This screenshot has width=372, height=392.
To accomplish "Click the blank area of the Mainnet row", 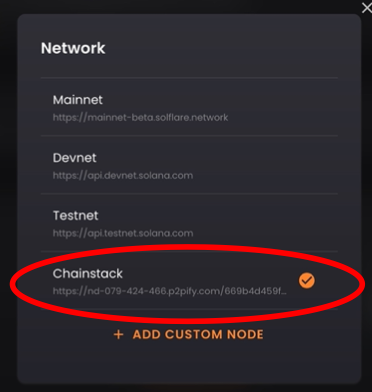I will coord(283,107).
